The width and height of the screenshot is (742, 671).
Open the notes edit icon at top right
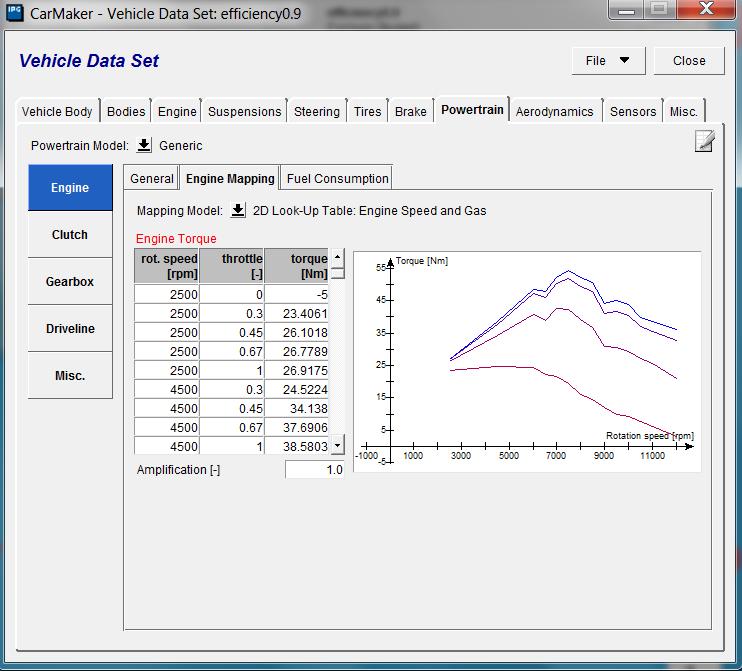[x=704, y=141]
